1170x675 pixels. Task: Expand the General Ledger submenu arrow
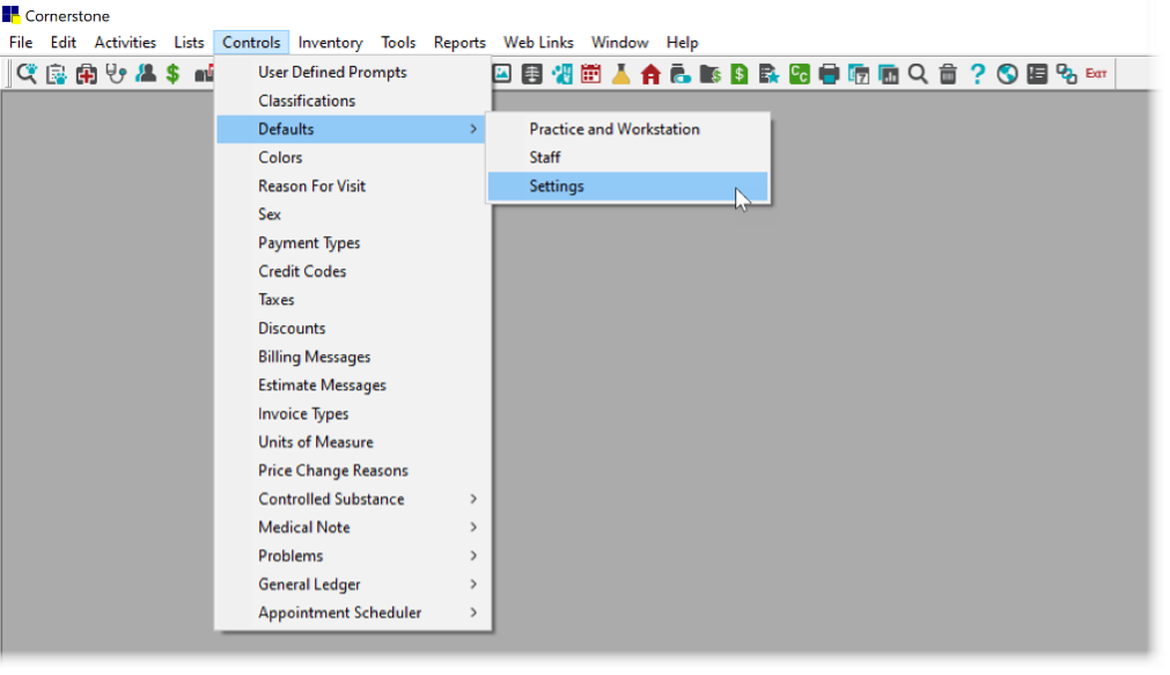click(x=473, y=584)
